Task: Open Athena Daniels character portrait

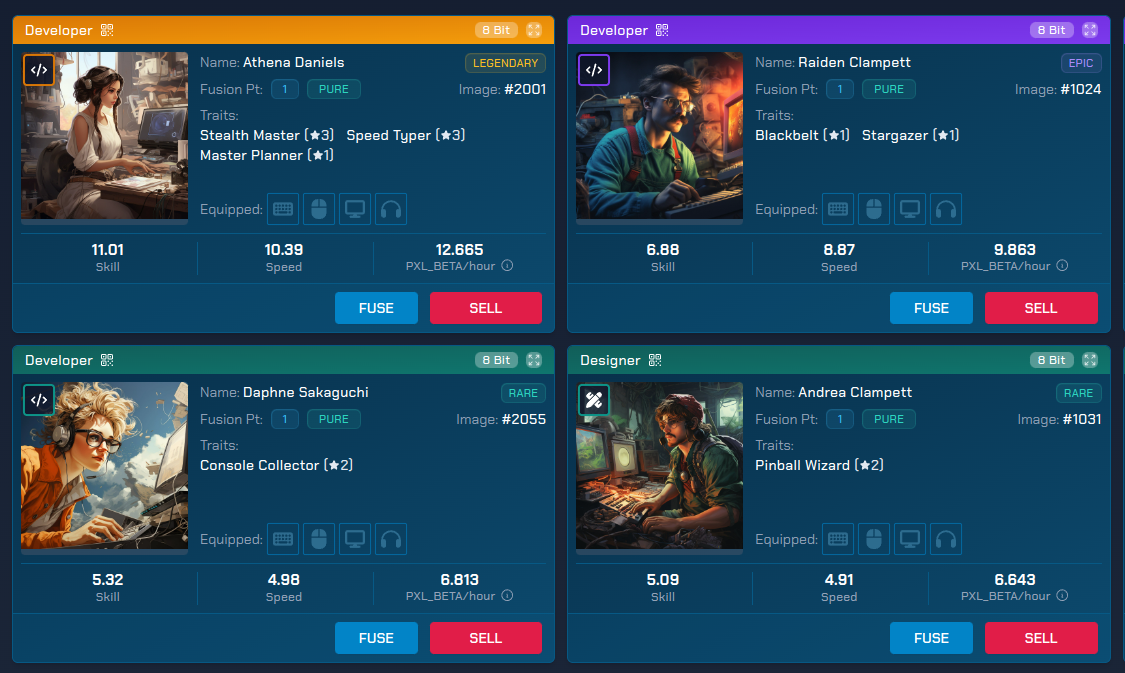Action: point(105,137)
